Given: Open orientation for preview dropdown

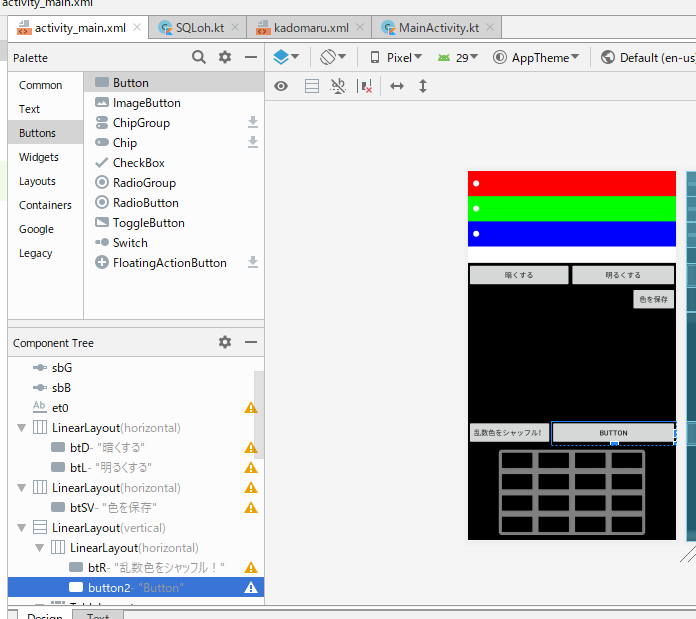Looking at the screenshot, I should 333,57.
